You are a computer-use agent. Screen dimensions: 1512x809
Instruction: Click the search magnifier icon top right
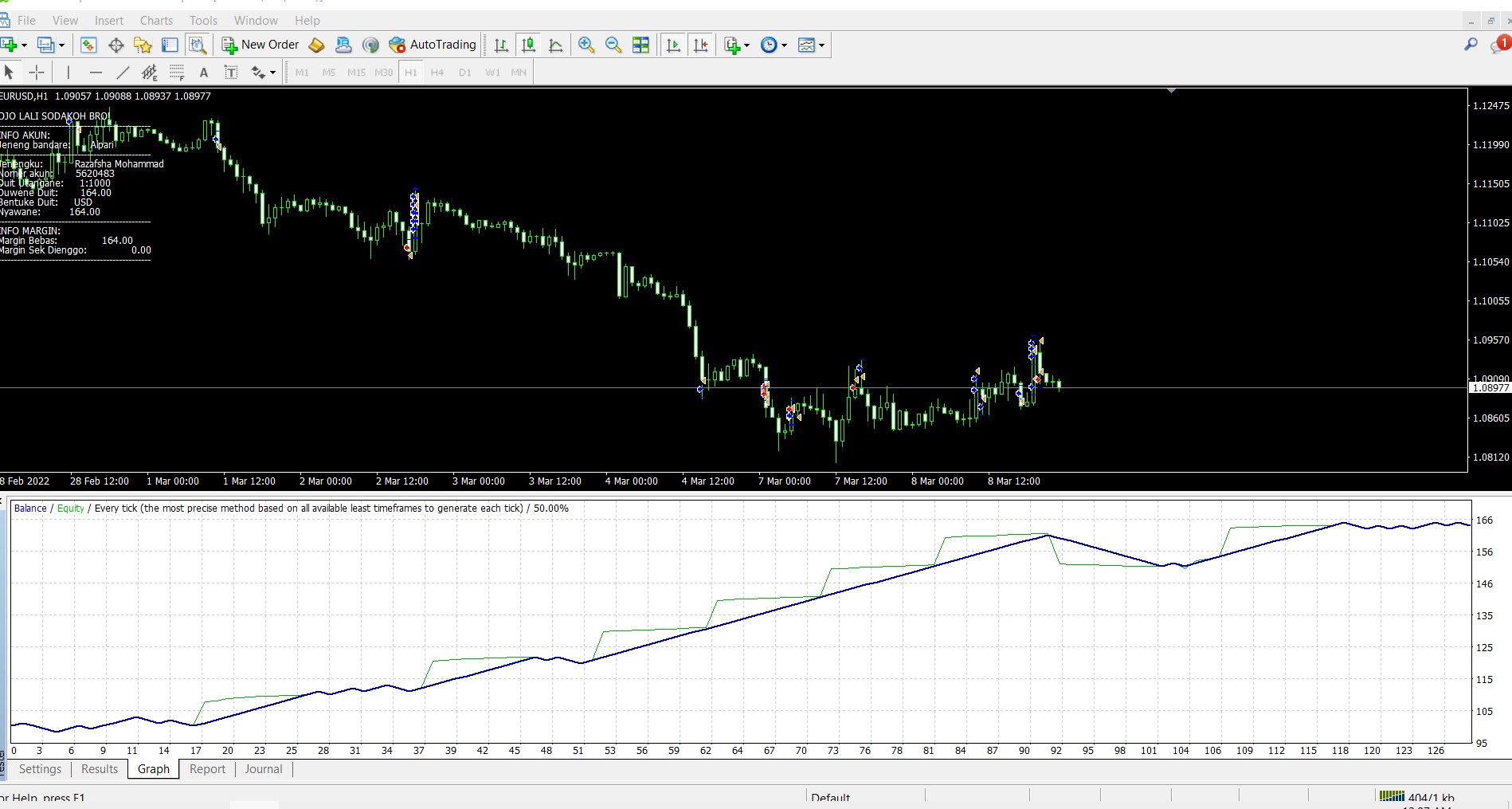coord(1471,45)
